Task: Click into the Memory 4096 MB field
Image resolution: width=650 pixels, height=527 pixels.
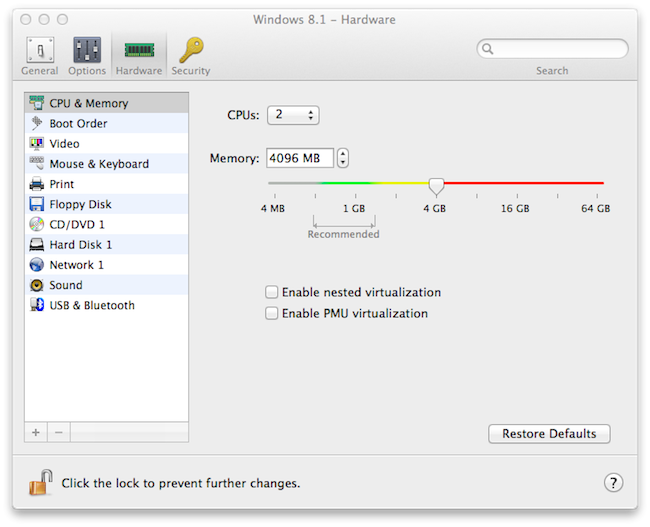Action: 300,158
